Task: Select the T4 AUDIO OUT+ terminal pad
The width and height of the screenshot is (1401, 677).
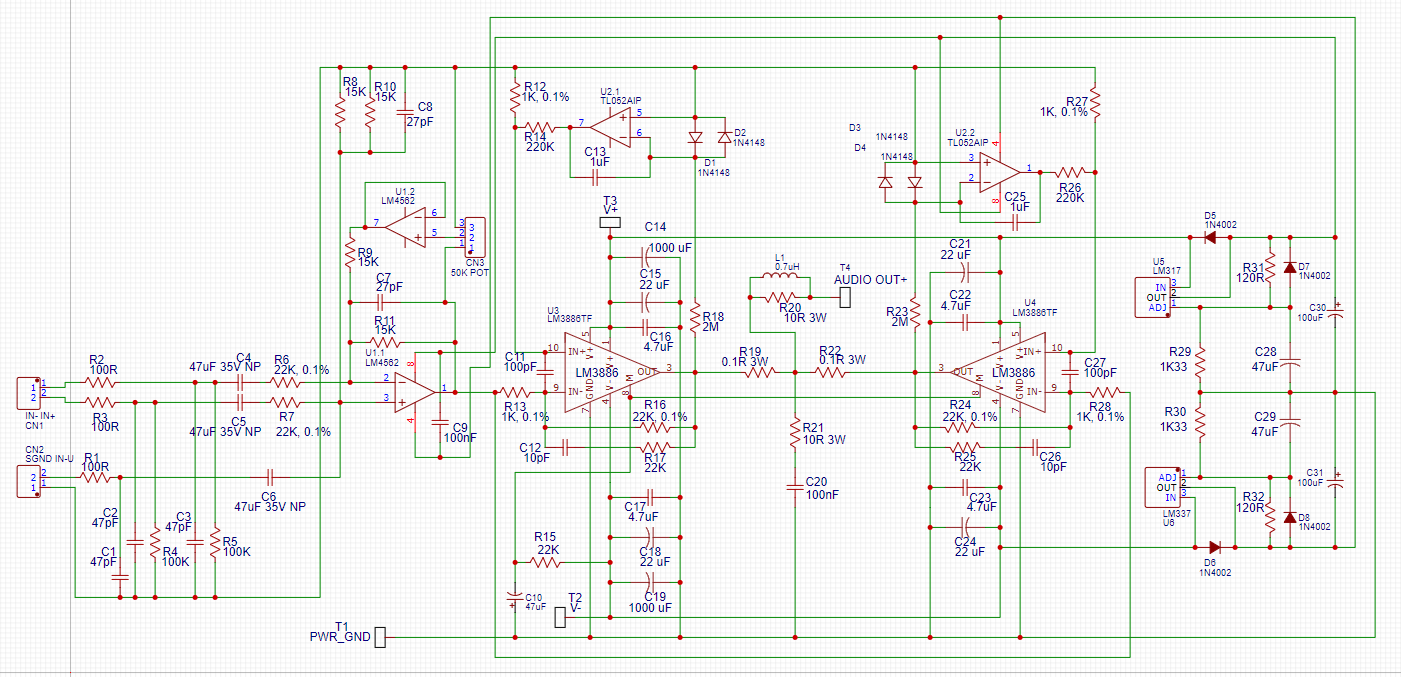Action: point(844,296)
